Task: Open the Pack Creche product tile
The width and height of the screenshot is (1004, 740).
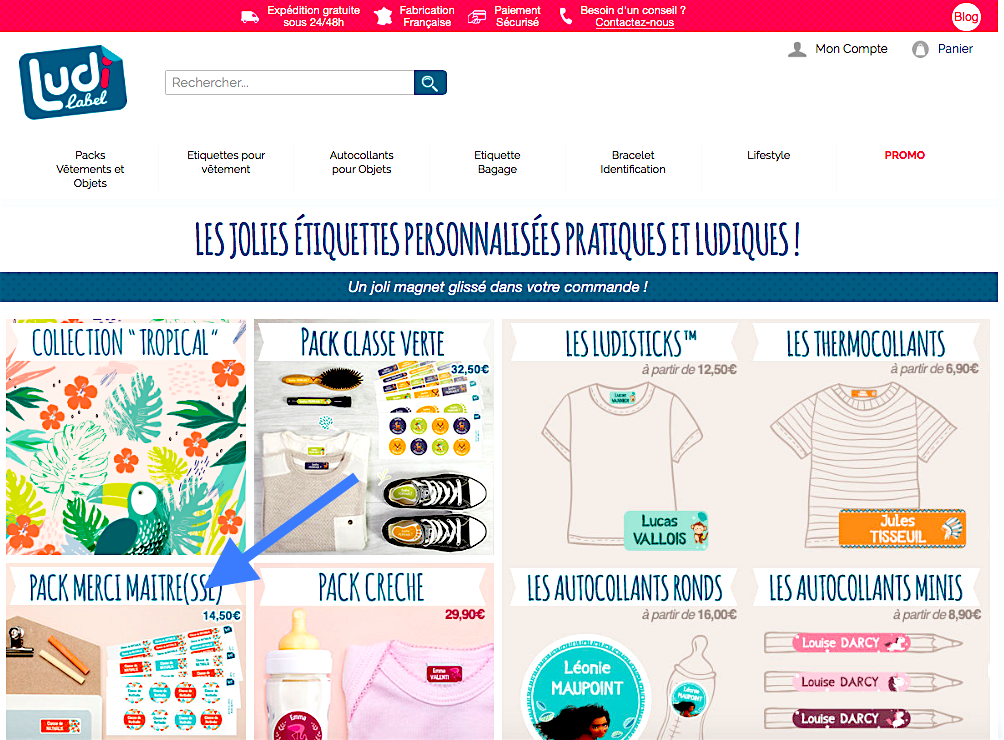Action: [374, 652]
